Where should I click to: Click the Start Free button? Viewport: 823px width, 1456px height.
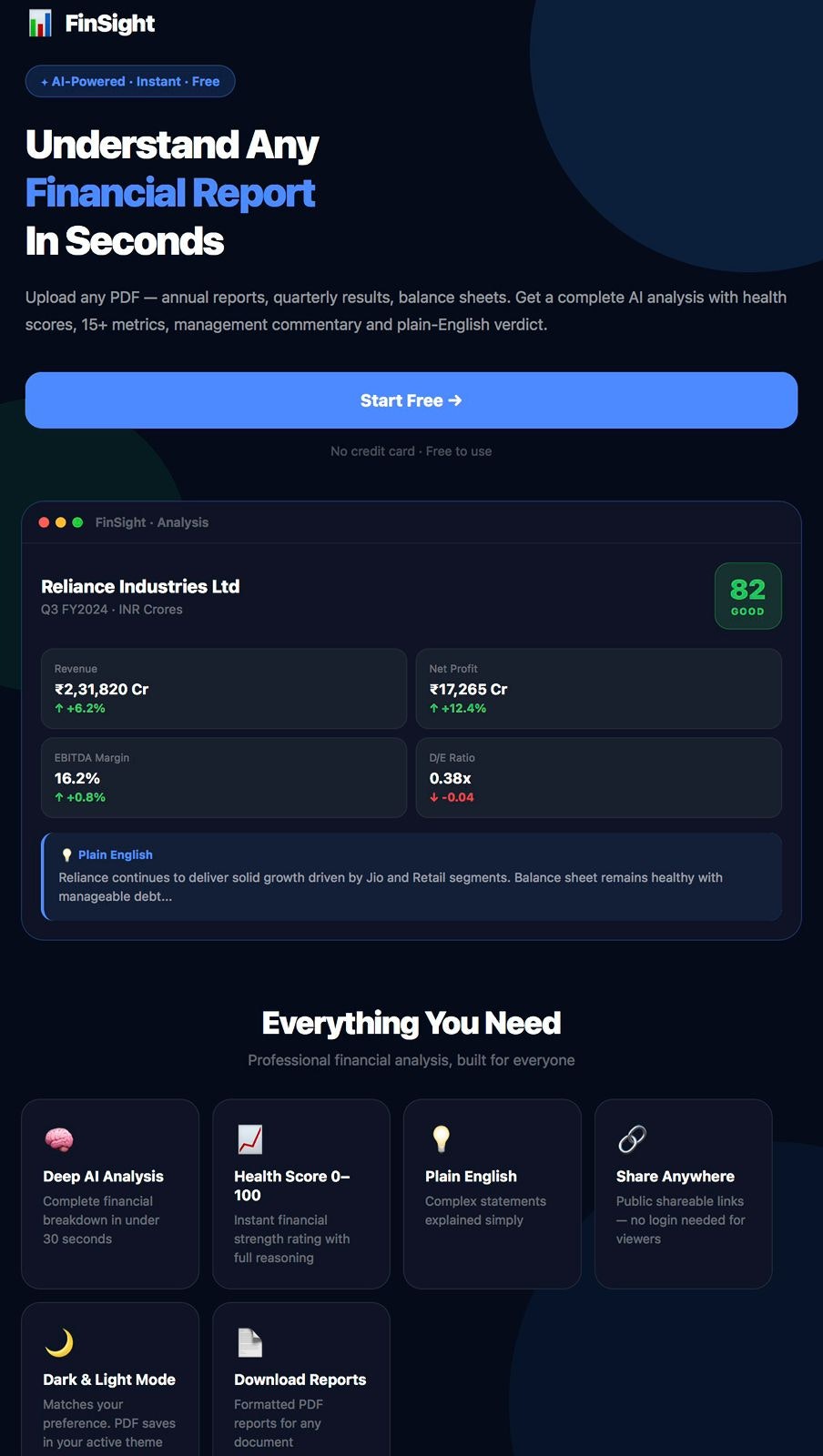coord(411,400)
